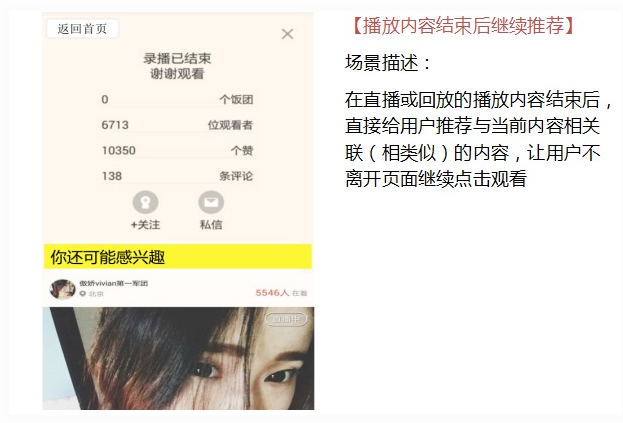Select the 0 个饭团 stat row

[x=177, y=99]
